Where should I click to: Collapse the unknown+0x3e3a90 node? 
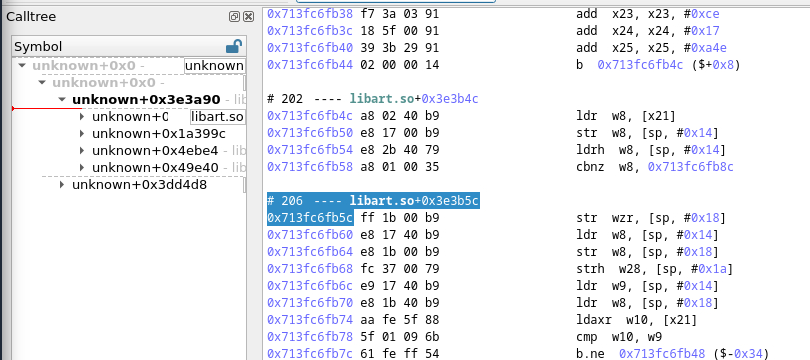[62, 100]
